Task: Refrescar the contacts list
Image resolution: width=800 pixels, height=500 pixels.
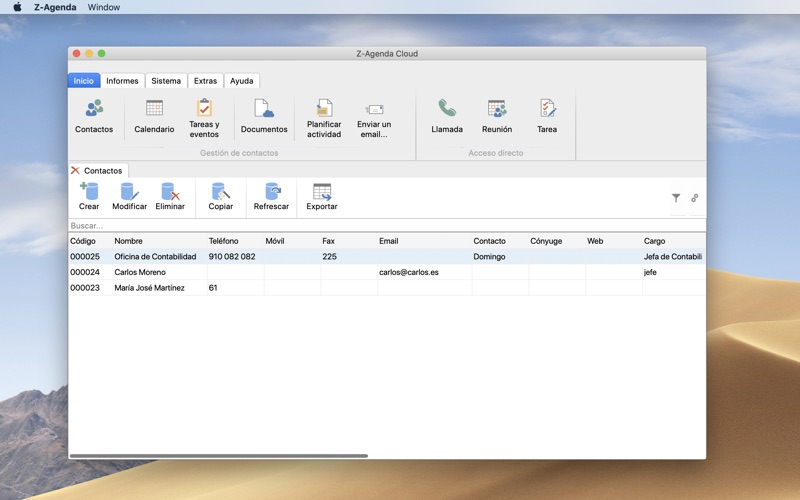Action: tap(271, 196)
